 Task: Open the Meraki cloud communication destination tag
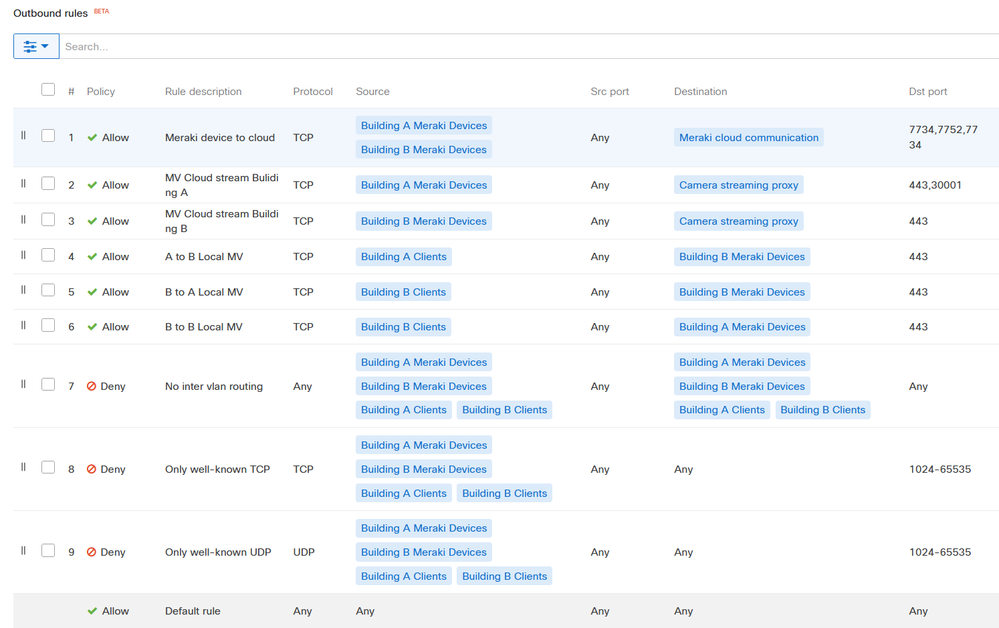pyautogui.click(x=748, y=138)
